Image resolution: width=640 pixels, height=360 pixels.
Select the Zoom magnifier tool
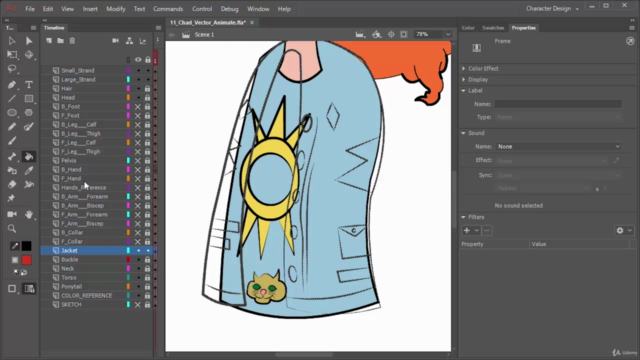click(x=12, y=229)
